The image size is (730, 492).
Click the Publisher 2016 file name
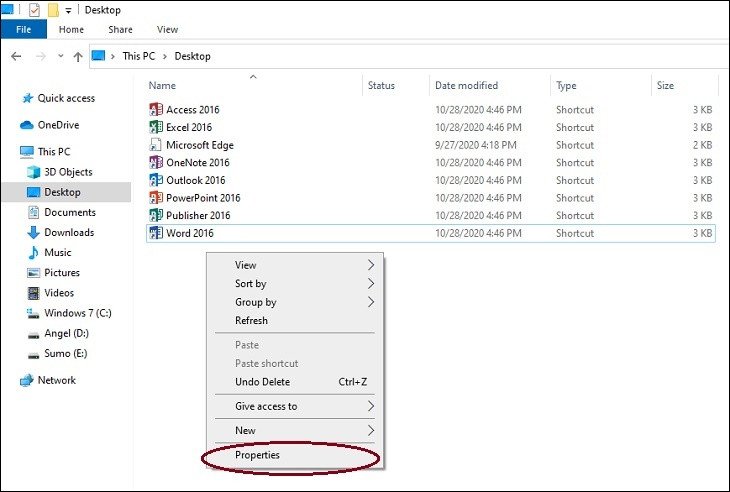[x=198, y=216]
